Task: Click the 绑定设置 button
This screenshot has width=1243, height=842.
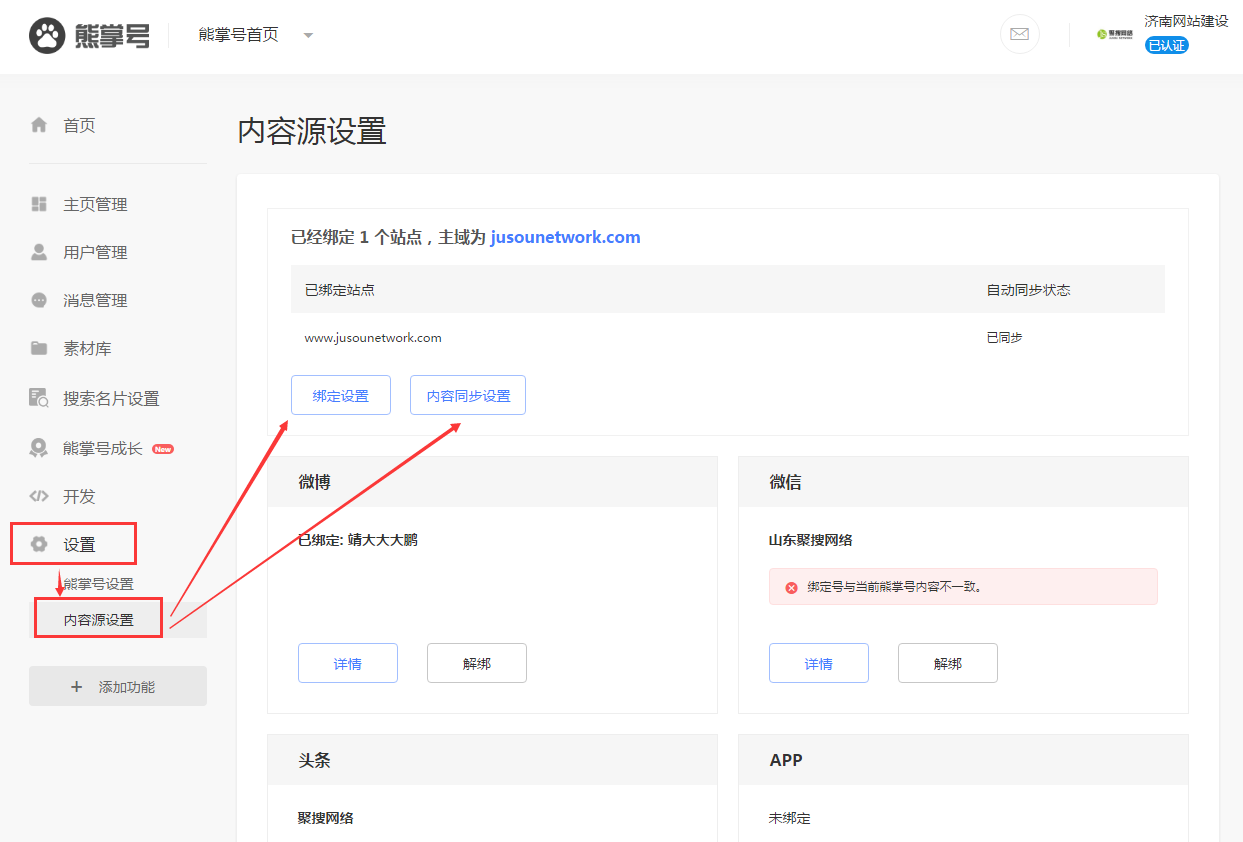Action: pos(340,395)
